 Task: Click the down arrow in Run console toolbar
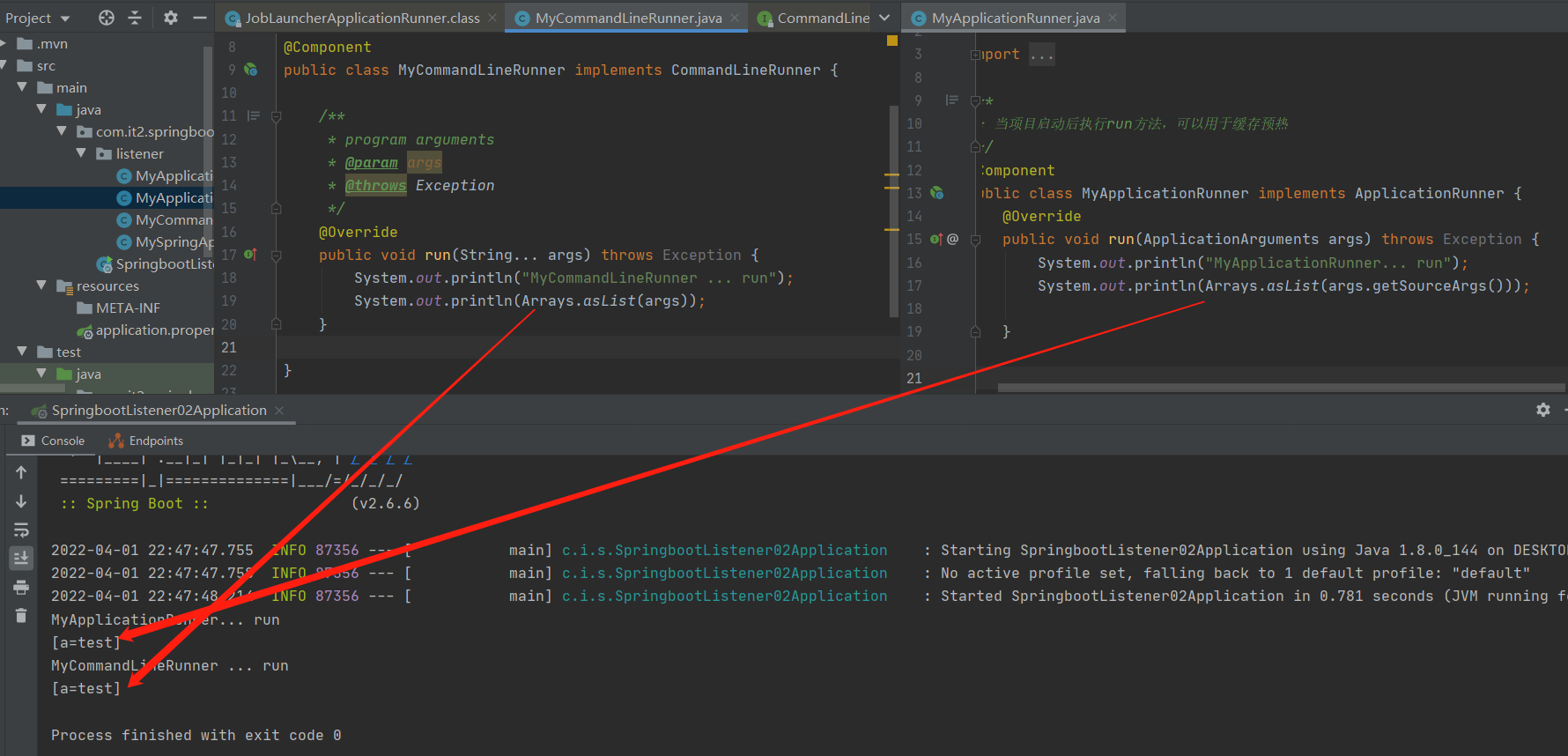(21, 501)
